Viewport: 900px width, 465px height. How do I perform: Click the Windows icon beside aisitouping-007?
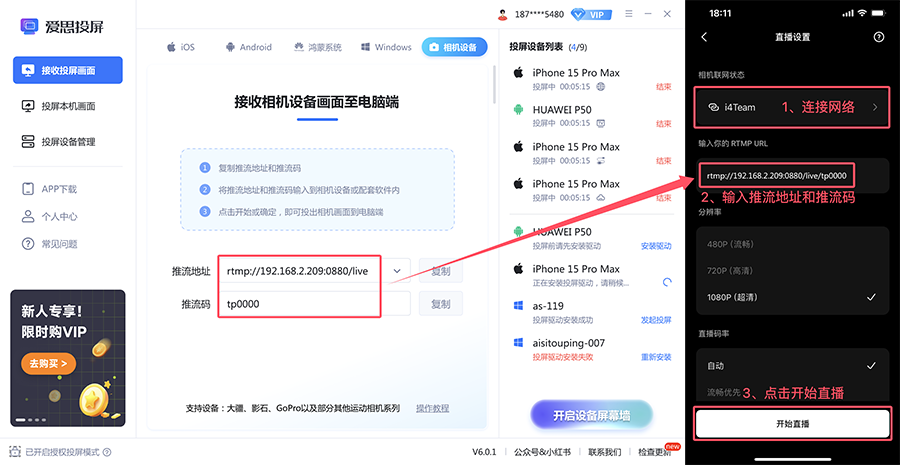point(518,343)
